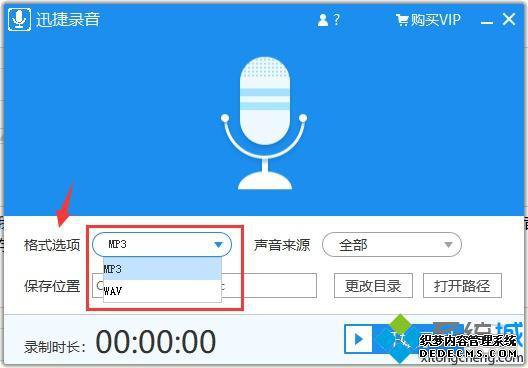Image resolution: width=528 pixels, height=368 pixels.
Task: Click the 保存位置 path input field
Action: (204, 286)
